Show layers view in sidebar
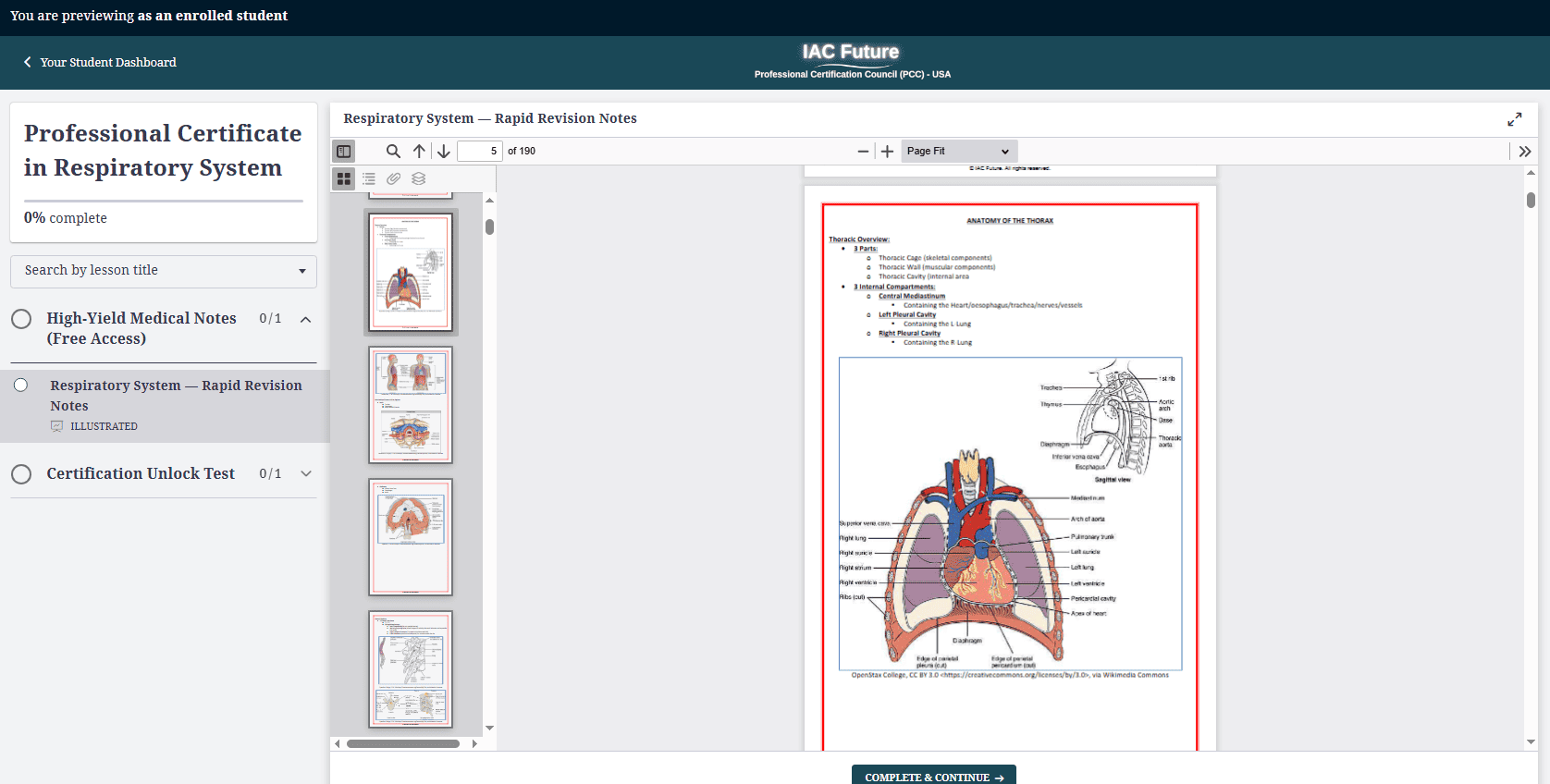 pos(419,178)
